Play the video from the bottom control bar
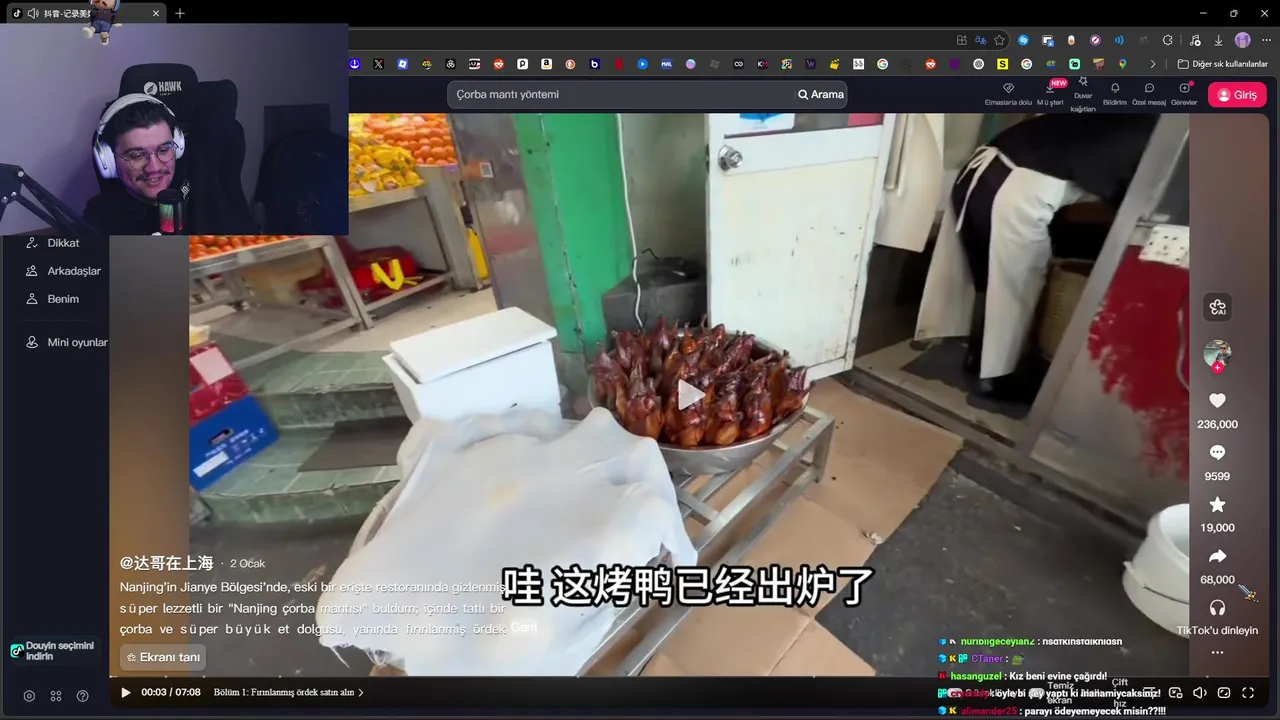Screen dimensions: 1280x720 coord(125,692)
